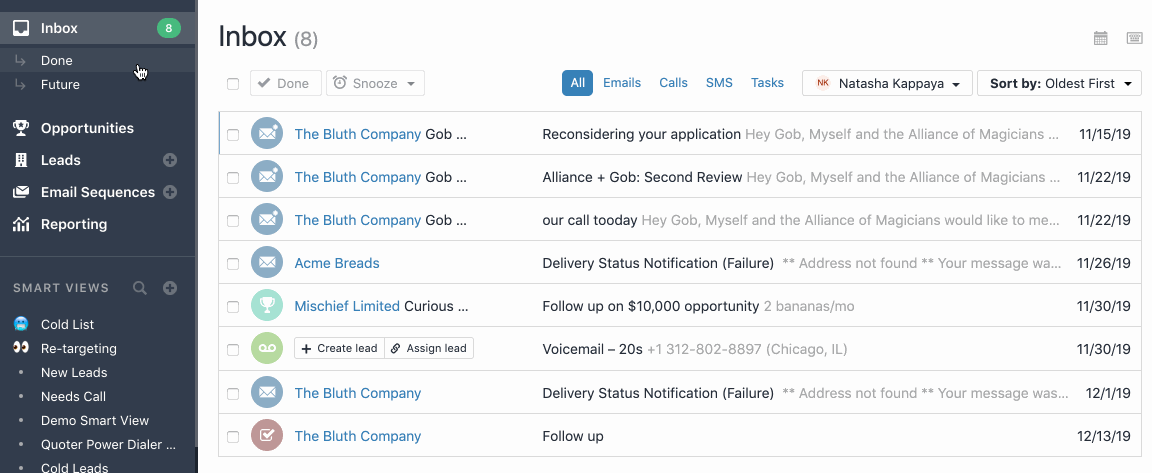1152x473 pixels.
Task: Click the voicemail avatar icon
Action: pyautogui.click(x=267, y=349)
